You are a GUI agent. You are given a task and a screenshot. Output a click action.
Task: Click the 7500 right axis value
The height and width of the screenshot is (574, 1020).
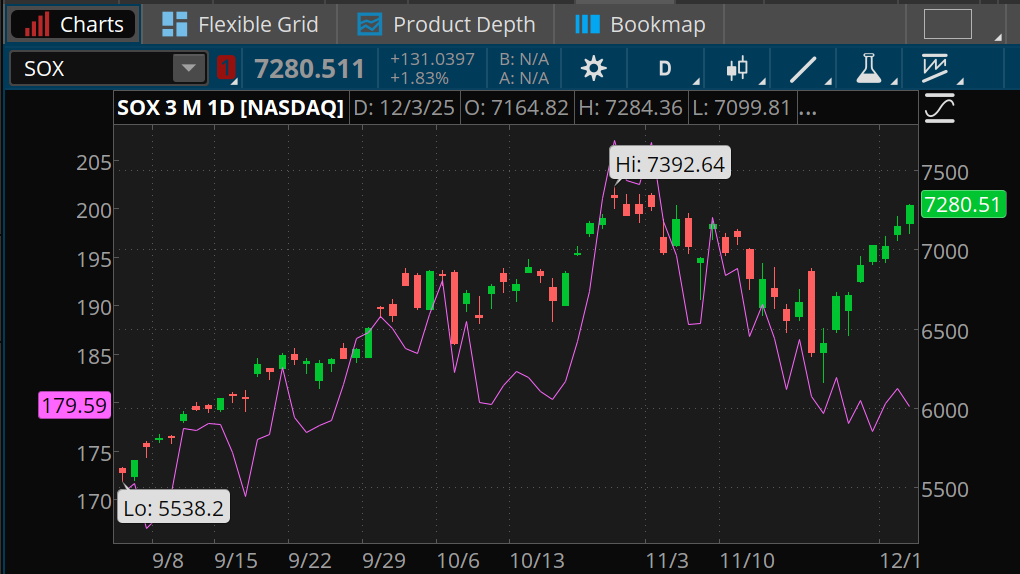[x=945, y=172]
